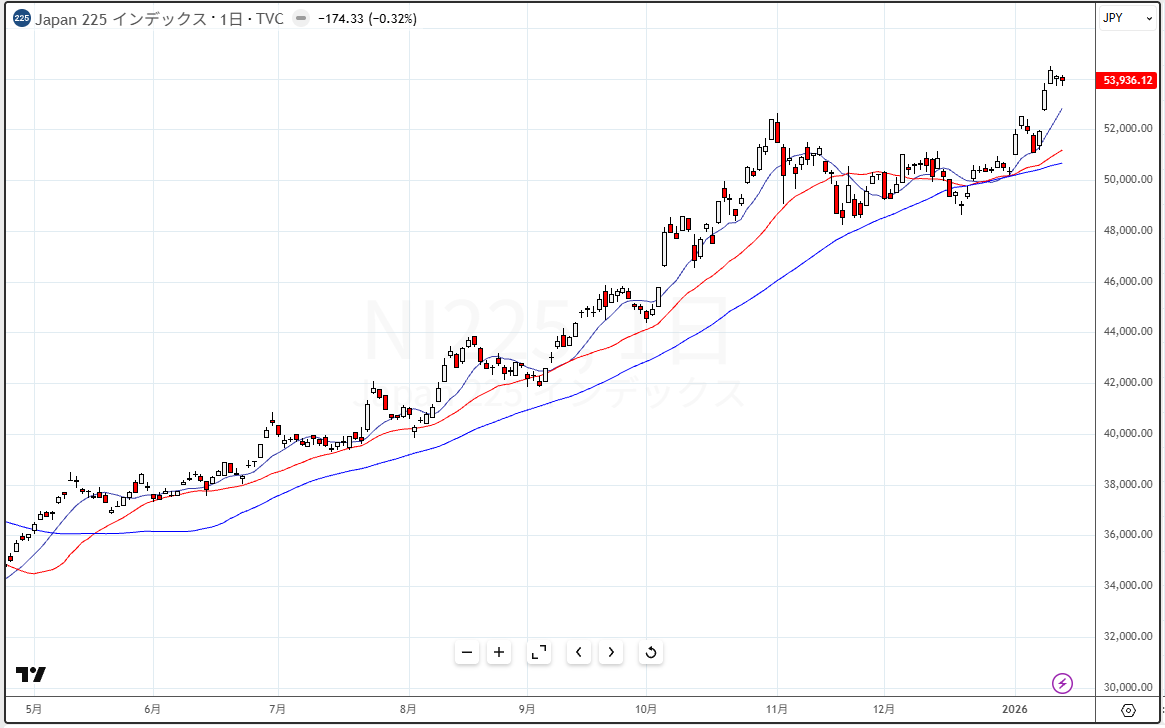Screen dimensions: 1165x728
Task: Open the TradingView logo link
Action: 30,674
